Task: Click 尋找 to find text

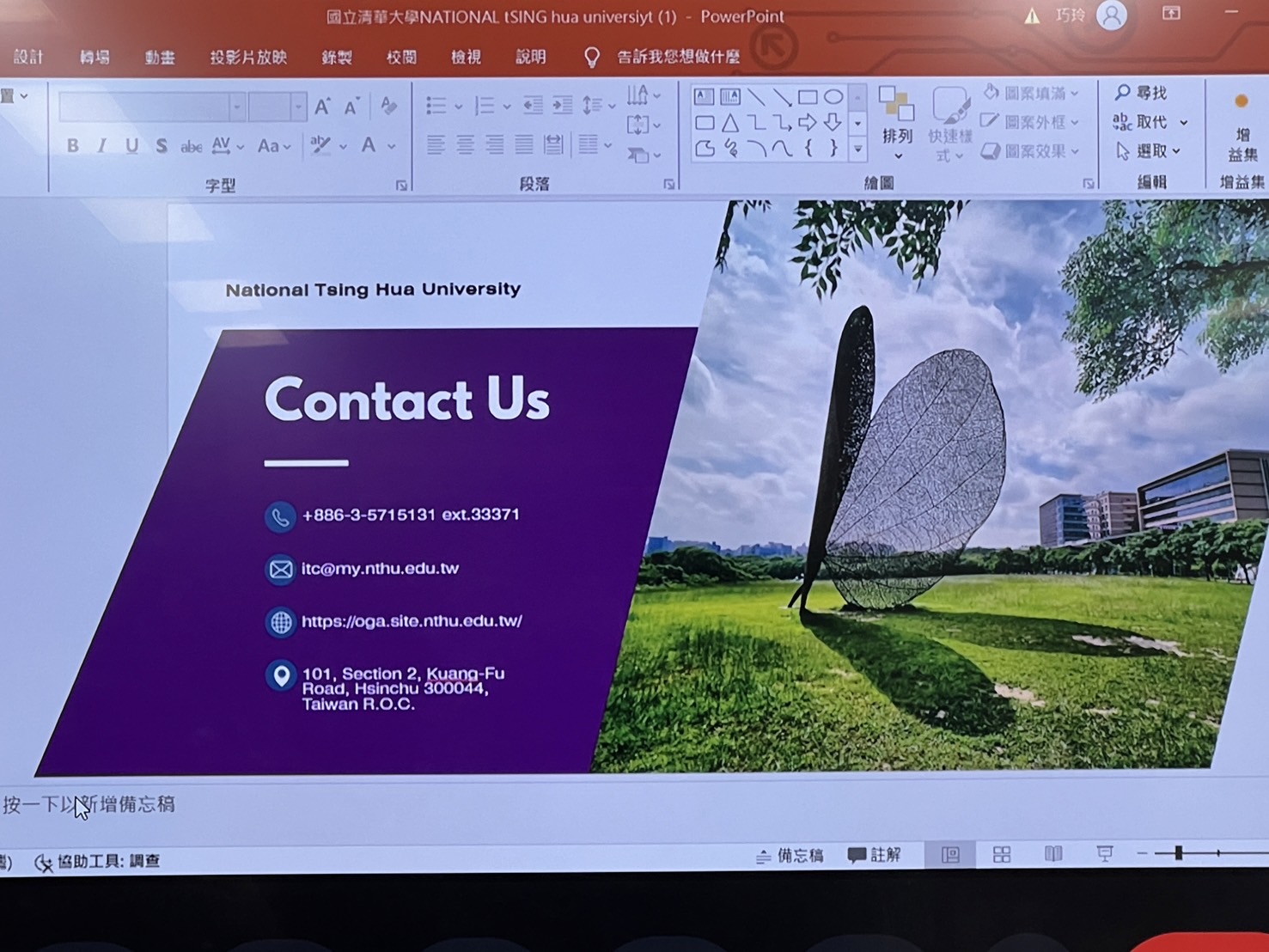Action: point(1141,92)
